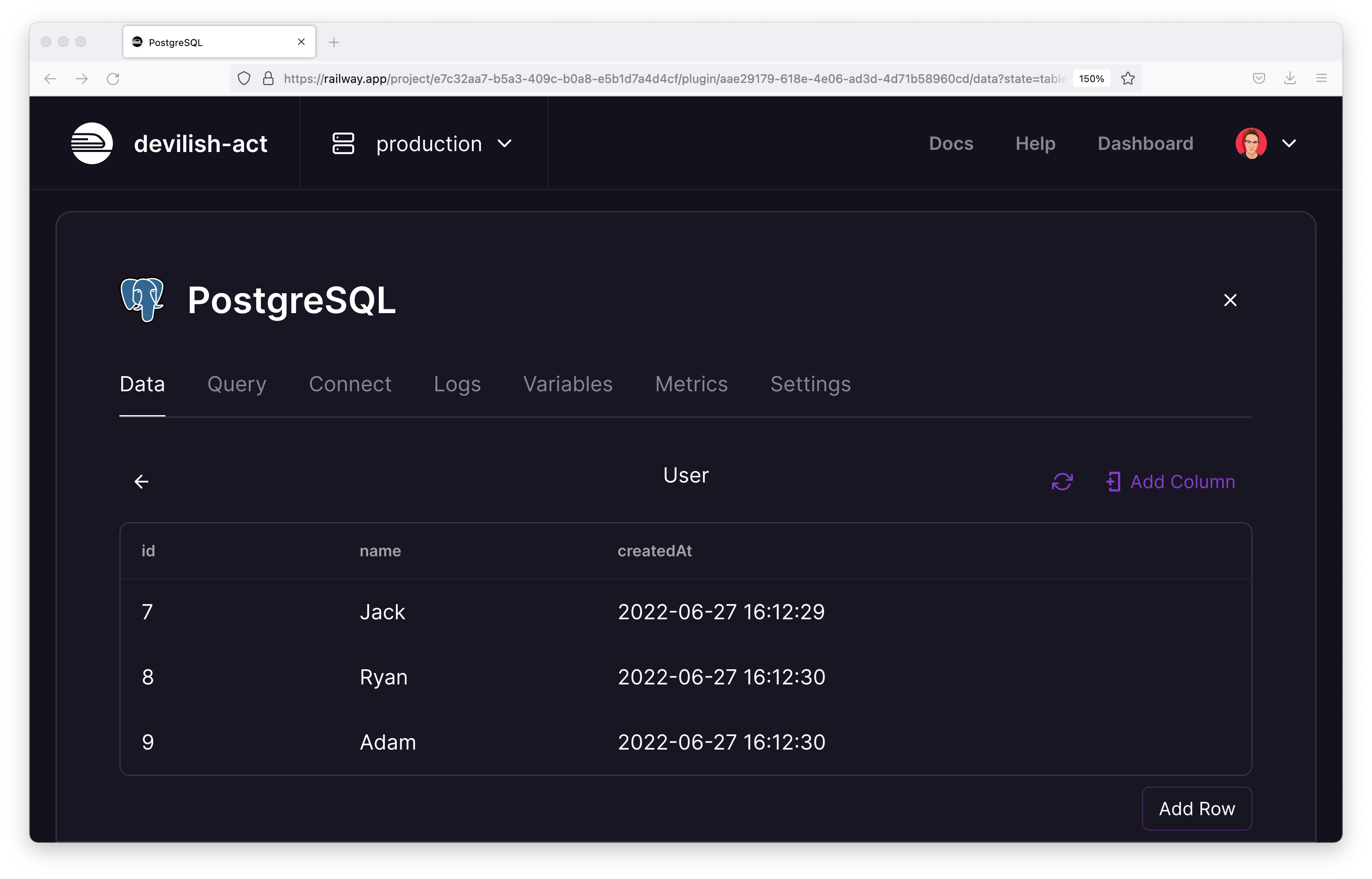Image resolution: width=1372 pixels, height=879 pixels.
Task: Bookmark page with the star icon
Action: pyautogui.click(x=1127, y=79)
